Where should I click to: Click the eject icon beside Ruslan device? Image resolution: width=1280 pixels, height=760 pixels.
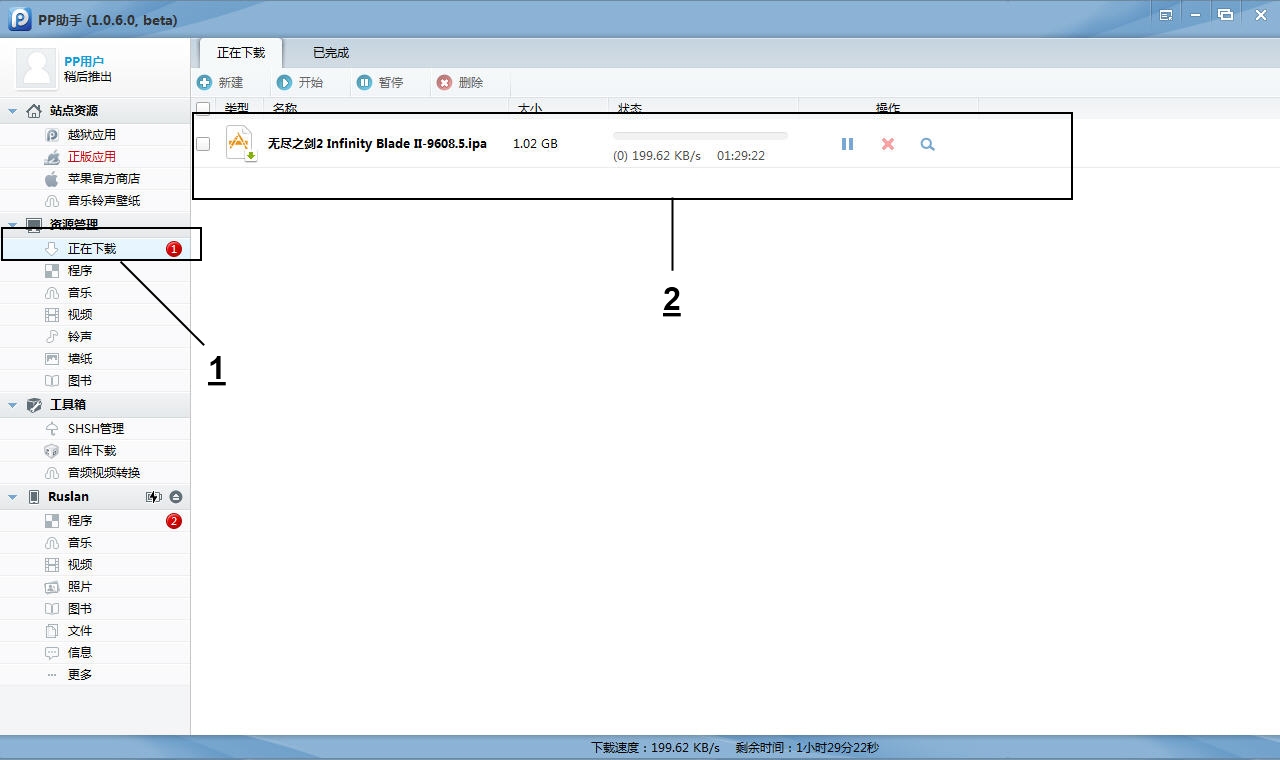pyautogui.click(x=176, y=497)
